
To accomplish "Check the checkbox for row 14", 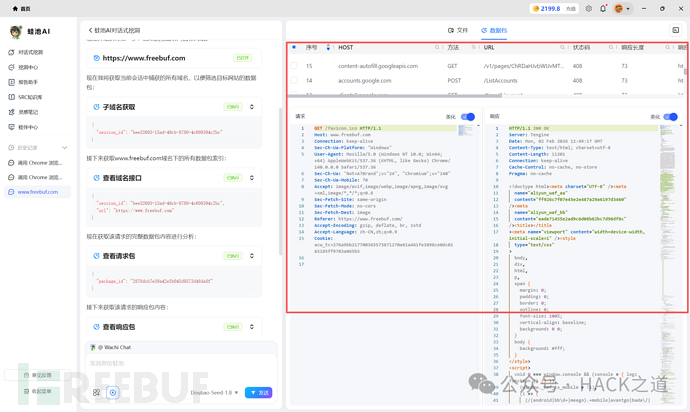I will pyautogui.click(x=294, y=81).
